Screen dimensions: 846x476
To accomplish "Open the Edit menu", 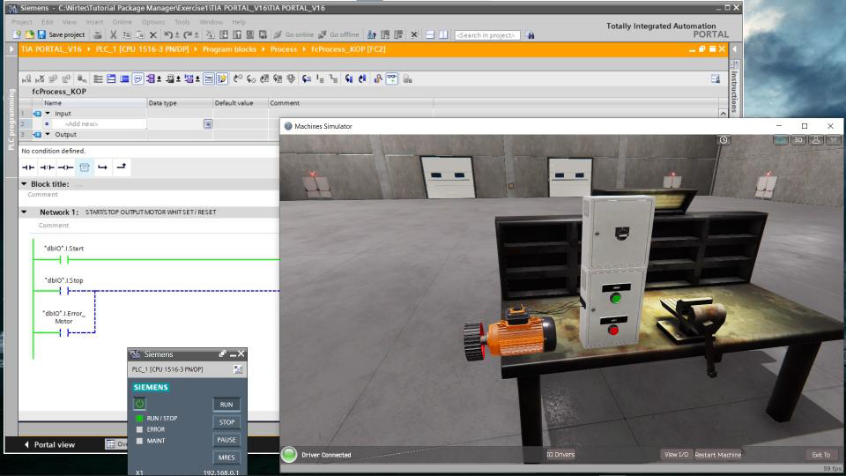I will coord(47,22).
